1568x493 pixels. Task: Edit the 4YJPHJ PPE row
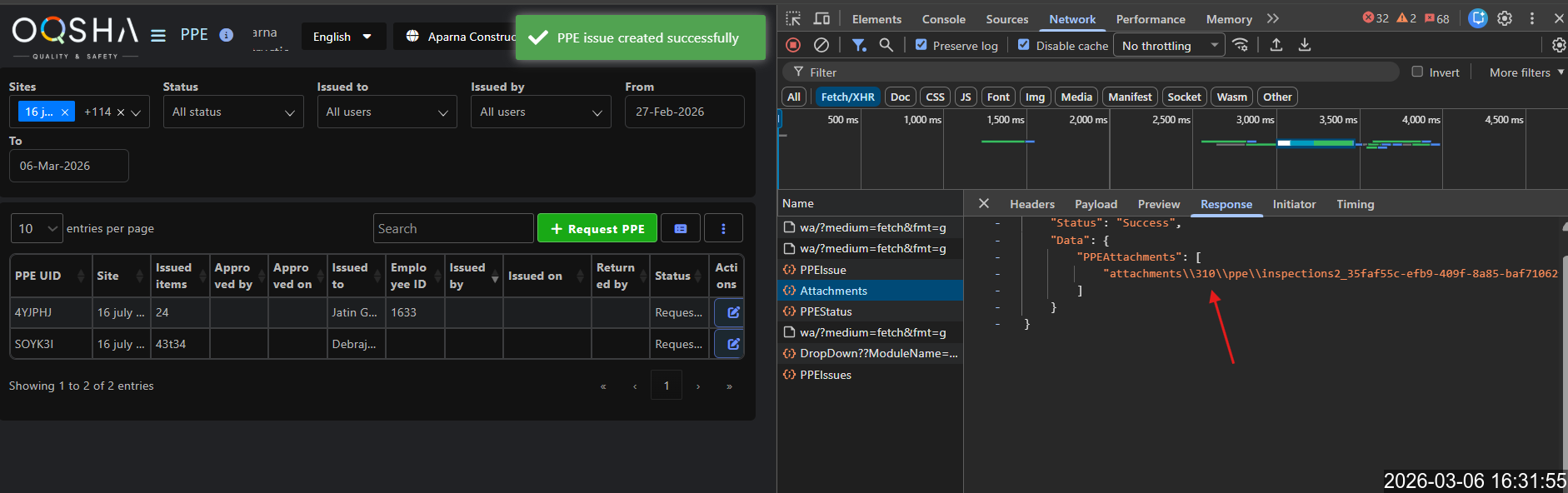pos(732,312)
